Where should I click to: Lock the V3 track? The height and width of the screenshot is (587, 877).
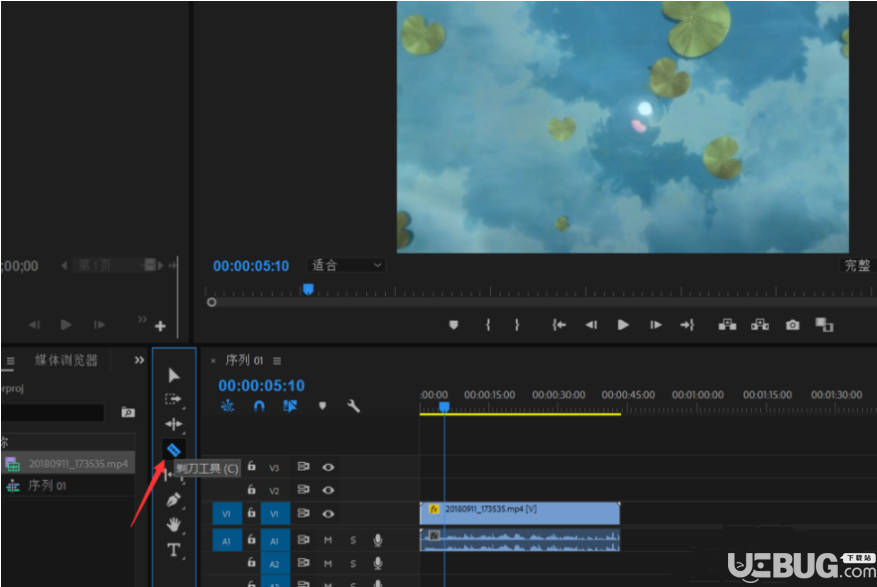[x=252, y=466]
